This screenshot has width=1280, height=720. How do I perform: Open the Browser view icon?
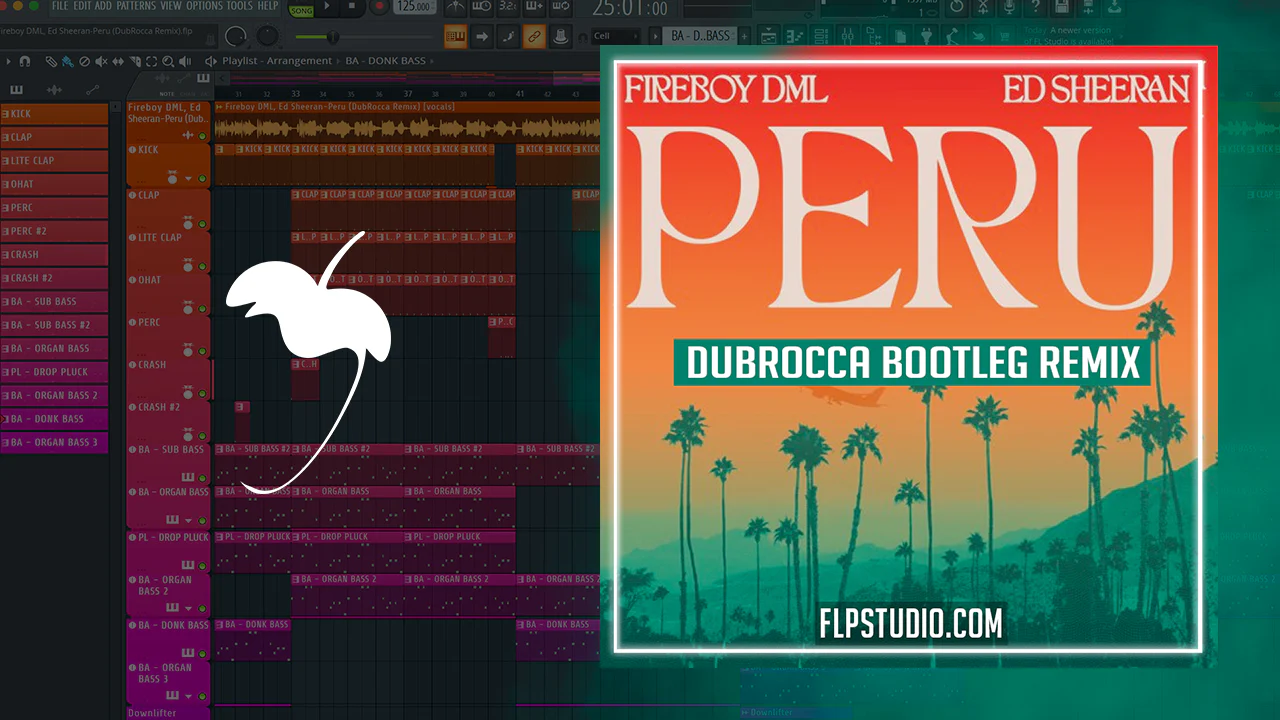(875, 37)
